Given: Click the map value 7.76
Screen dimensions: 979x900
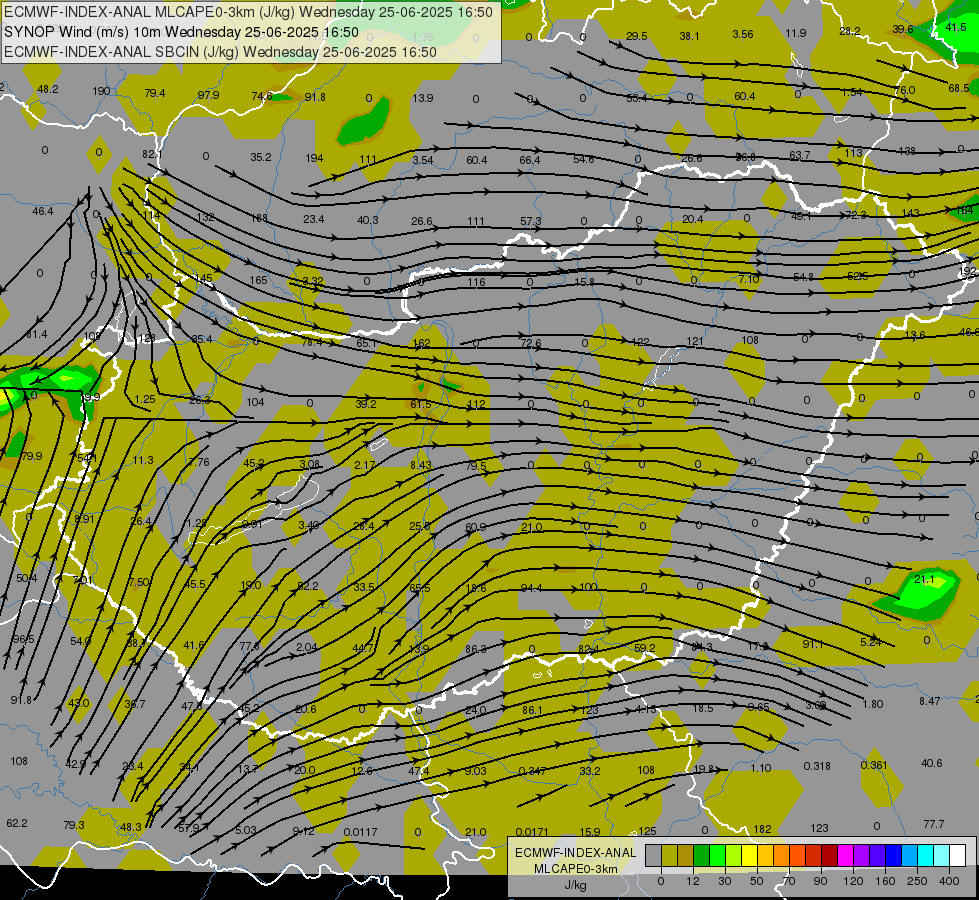Looking at the screenshot, I should (199, 462).
